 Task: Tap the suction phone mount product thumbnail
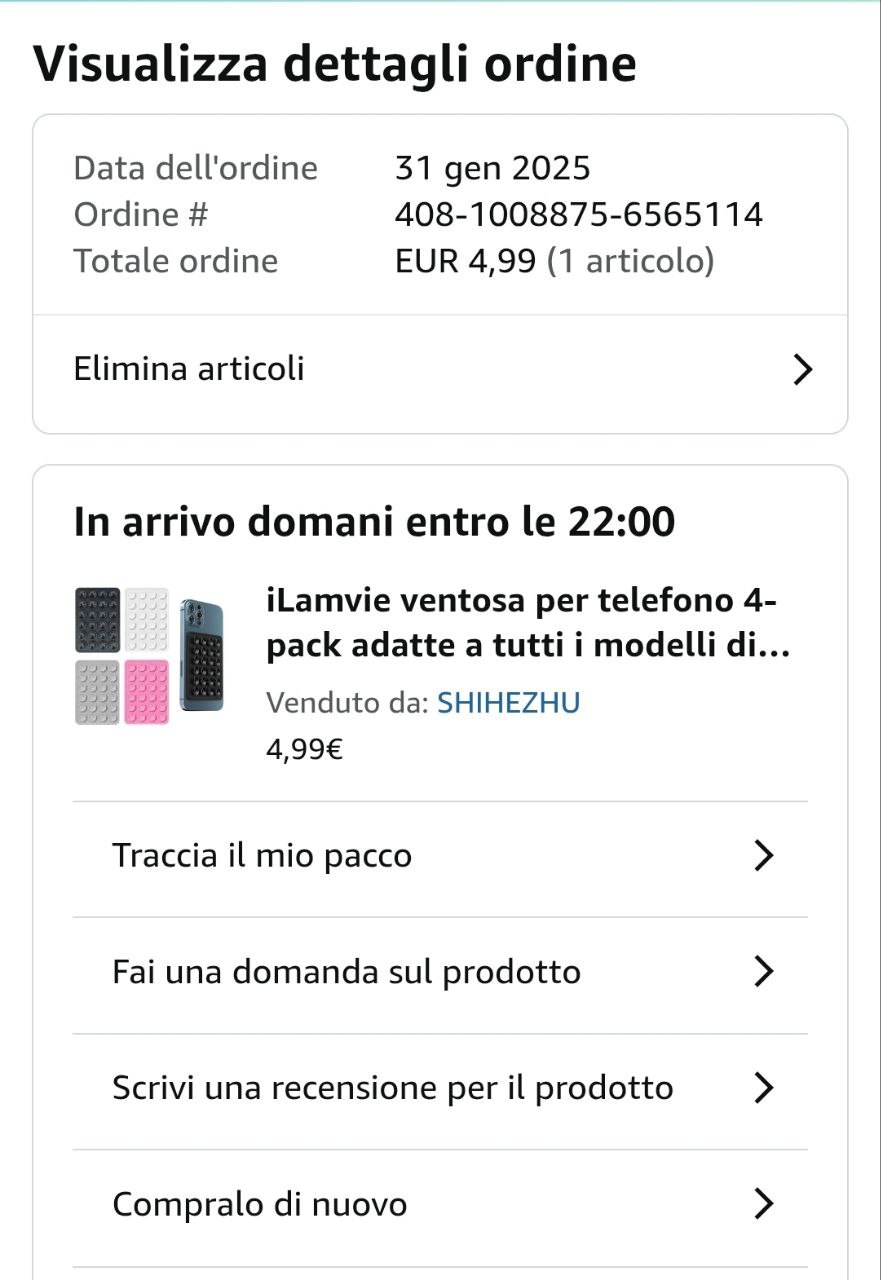[149, 655]
